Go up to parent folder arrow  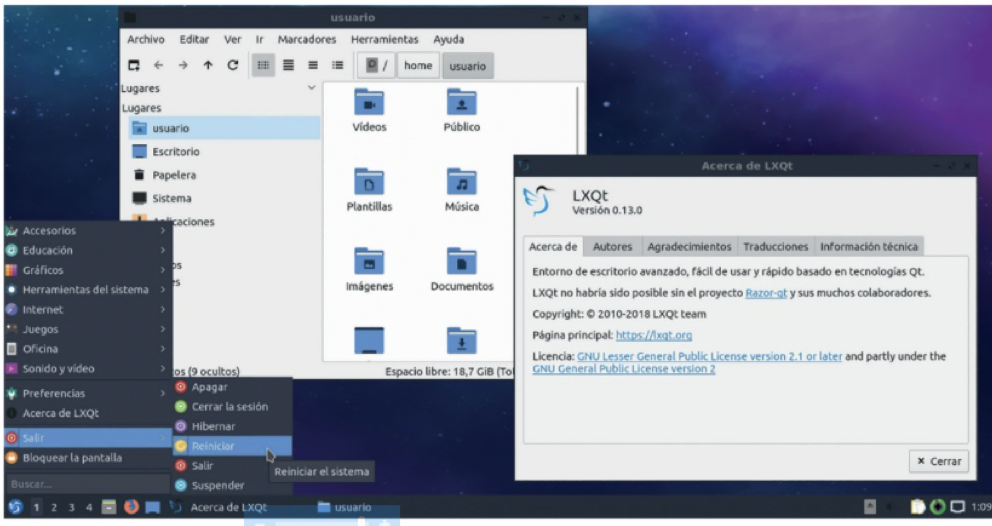point(208,65)
